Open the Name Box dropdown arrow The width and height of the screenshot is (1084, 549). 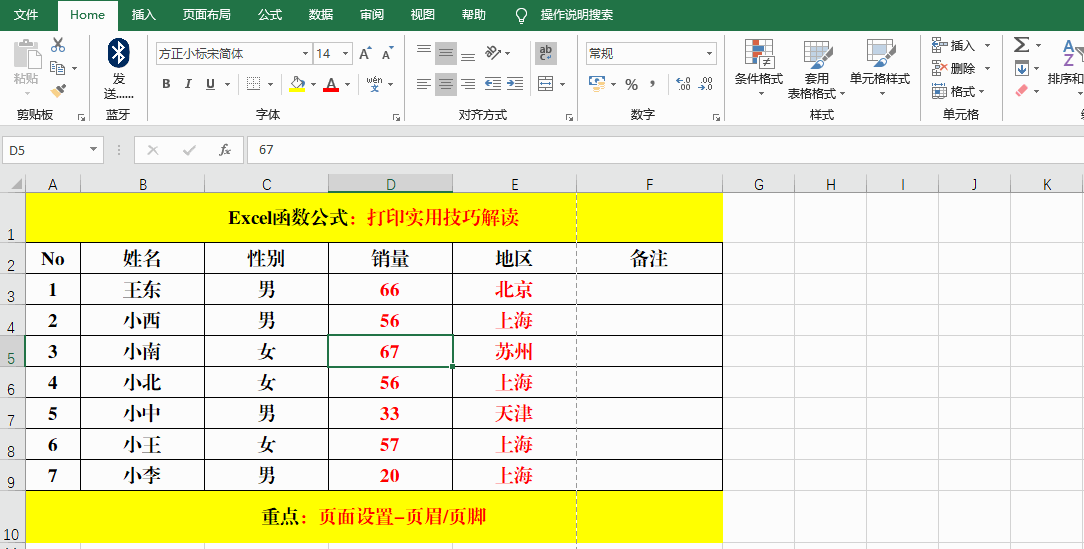pos(93,150)
